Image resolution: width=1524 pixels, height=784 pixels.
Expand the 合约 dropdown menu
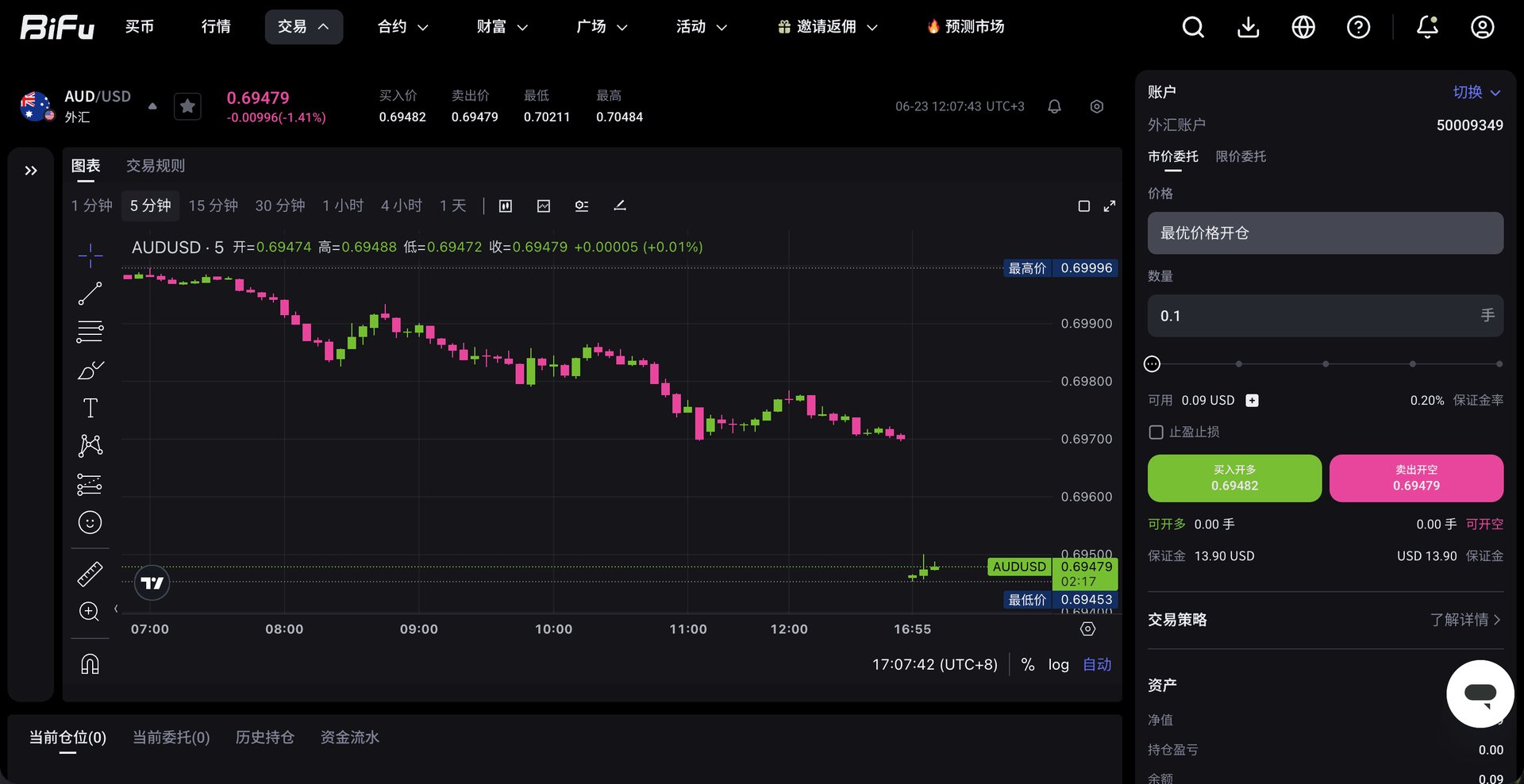click(x=403, y=27)
